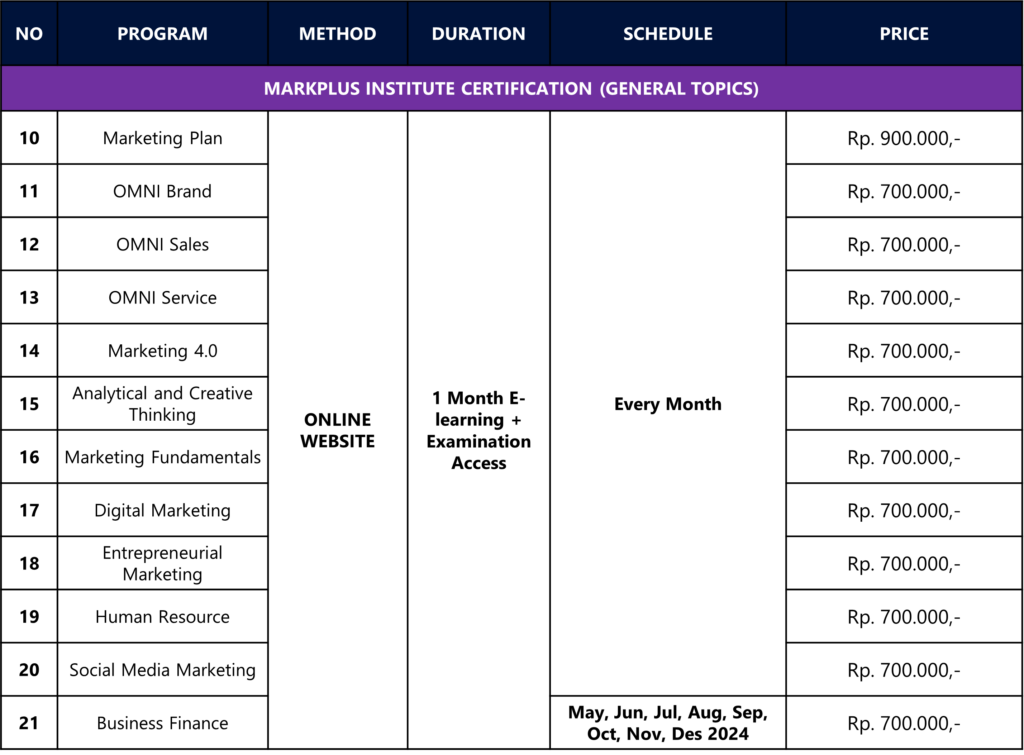1024x755 pixels.
Task: Select the Business Finance program cell
Action: point(162,723)
